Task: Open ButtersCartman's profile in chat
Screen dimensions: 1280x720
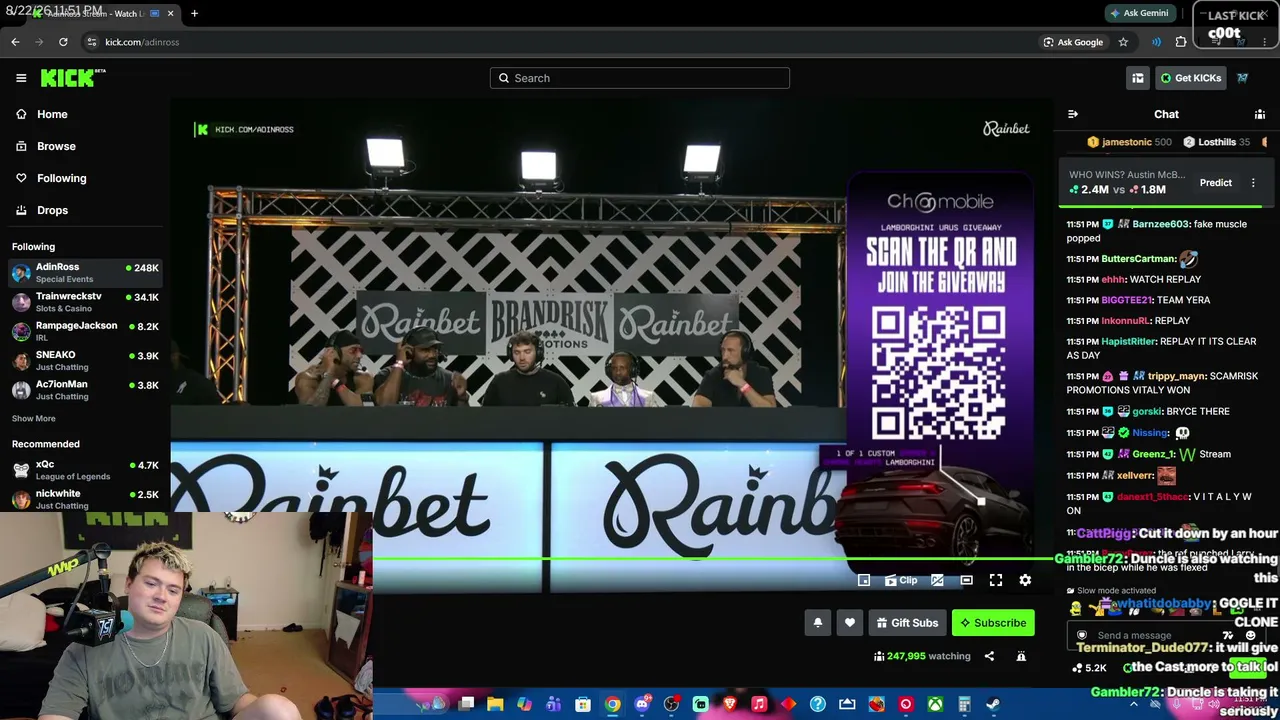Action: pyautogui.click(x=1138, y=259)
